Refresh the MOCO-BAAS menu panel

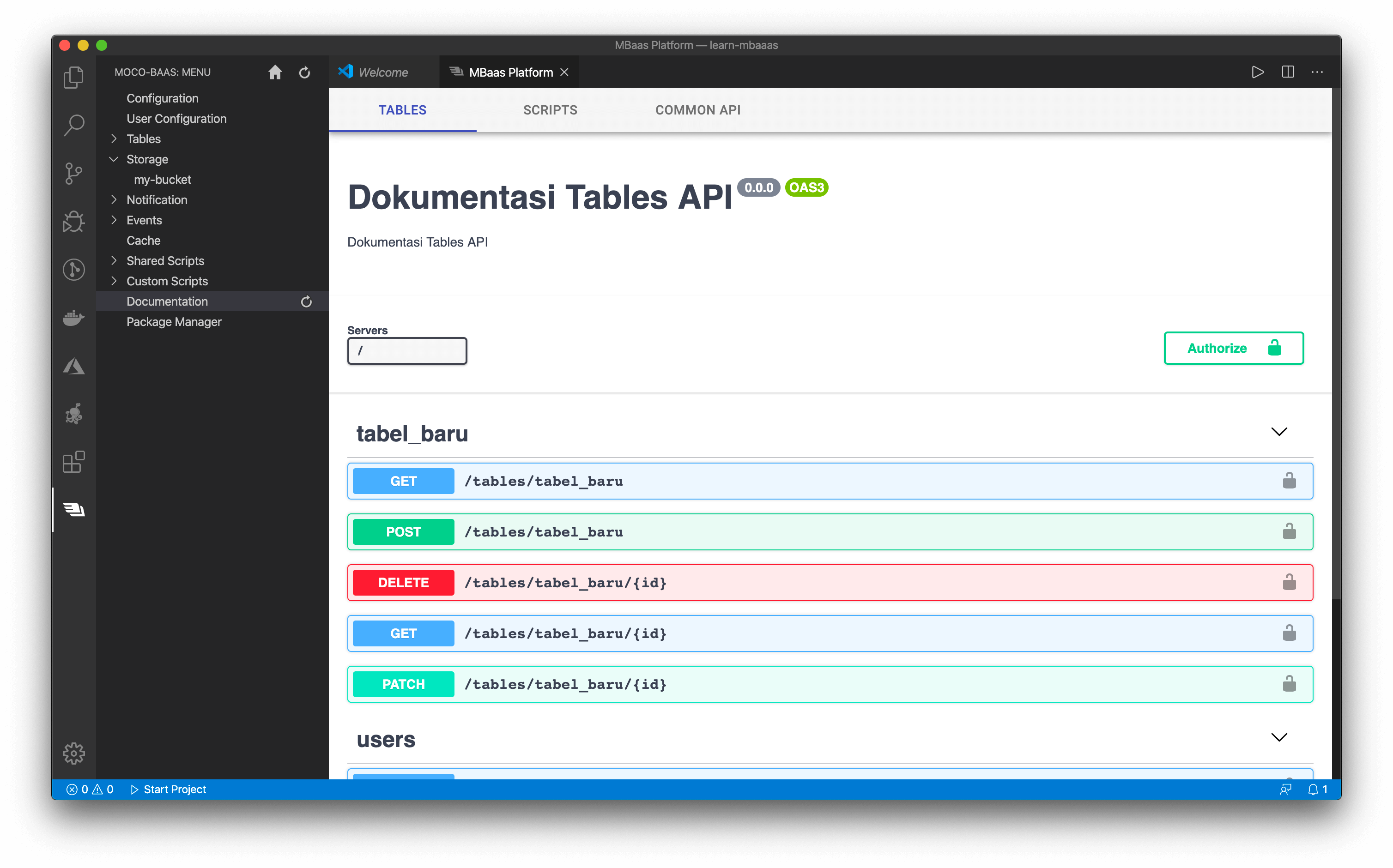pyautogui.click(x=304, y=72)
